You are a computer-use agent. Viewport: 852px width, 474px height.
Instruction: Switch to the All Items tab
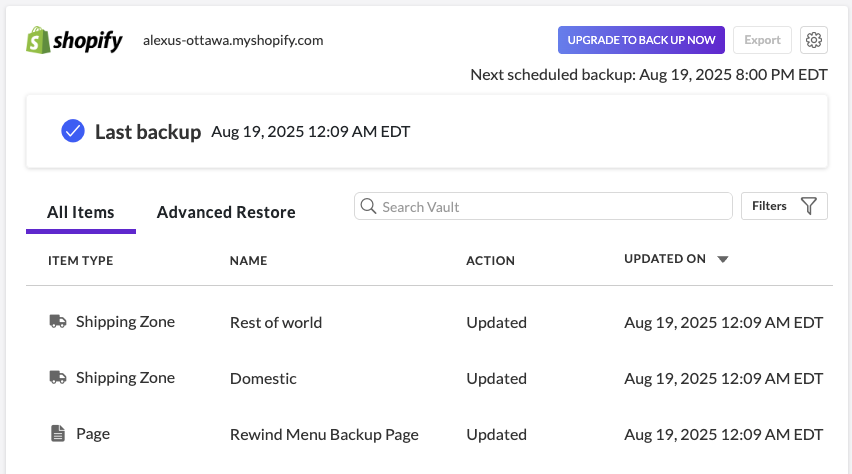tap(80, 212)
